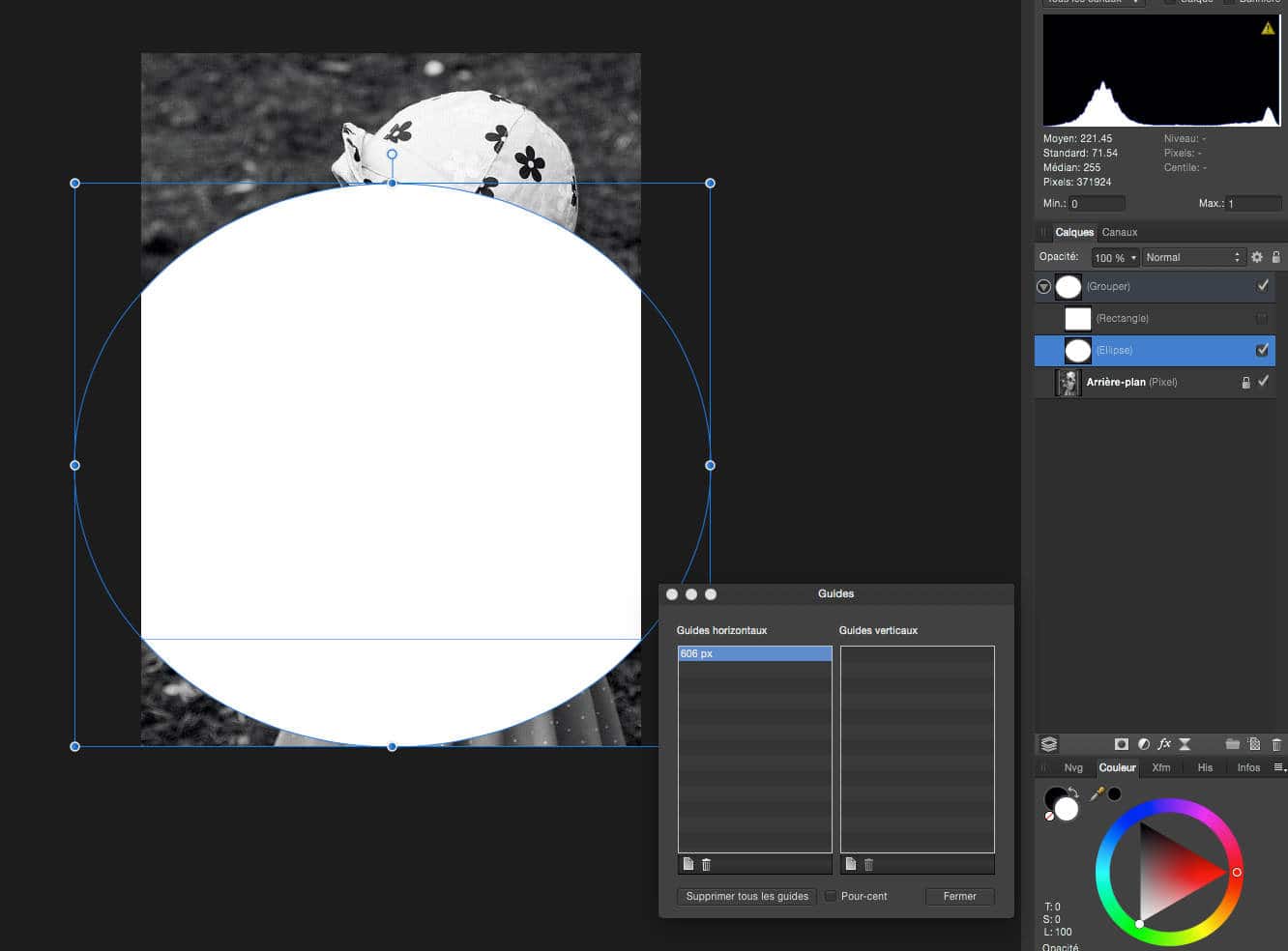Add an adjustment layer
1288x951 pixels.
(1144, 744)
